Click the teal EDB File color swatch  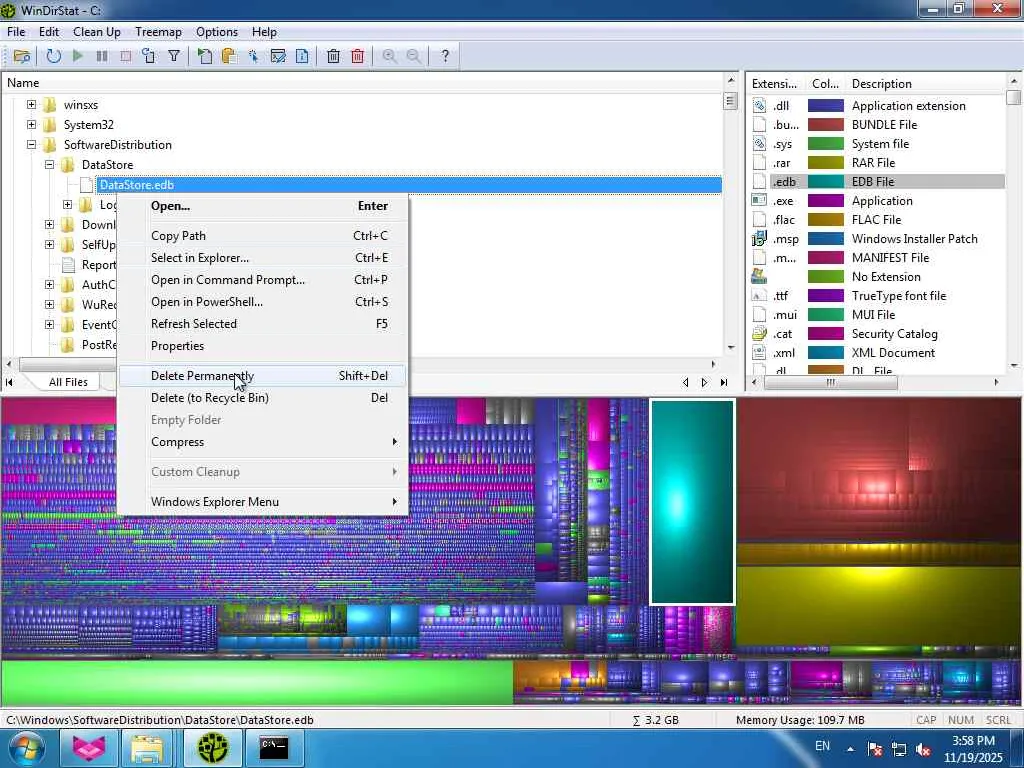click(826, 182)
